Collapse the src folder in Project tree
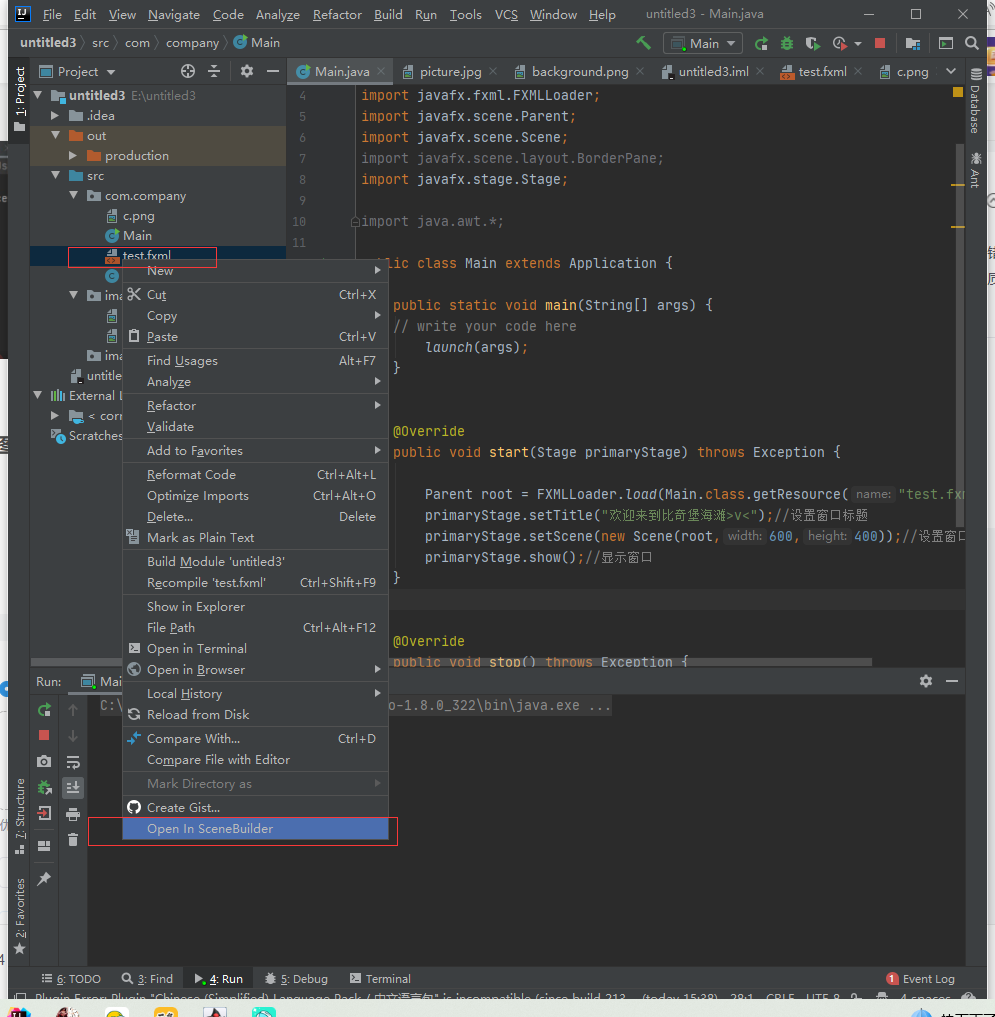 (x=57, y=175)
